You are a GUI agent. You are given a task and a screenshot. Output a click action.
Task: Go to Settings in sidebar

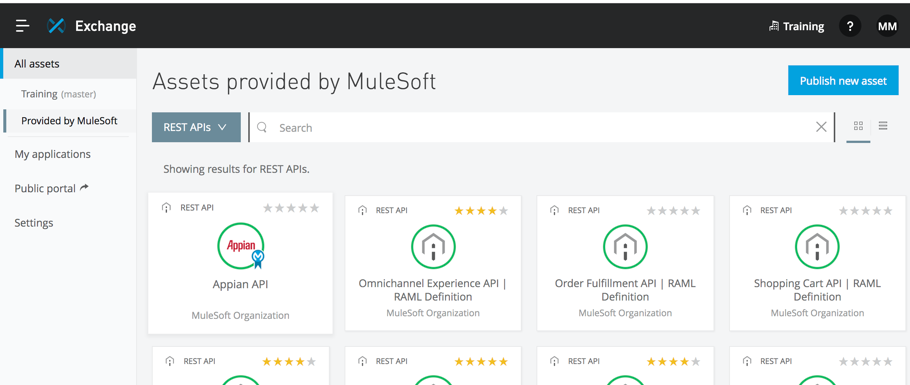coord(34,222)
